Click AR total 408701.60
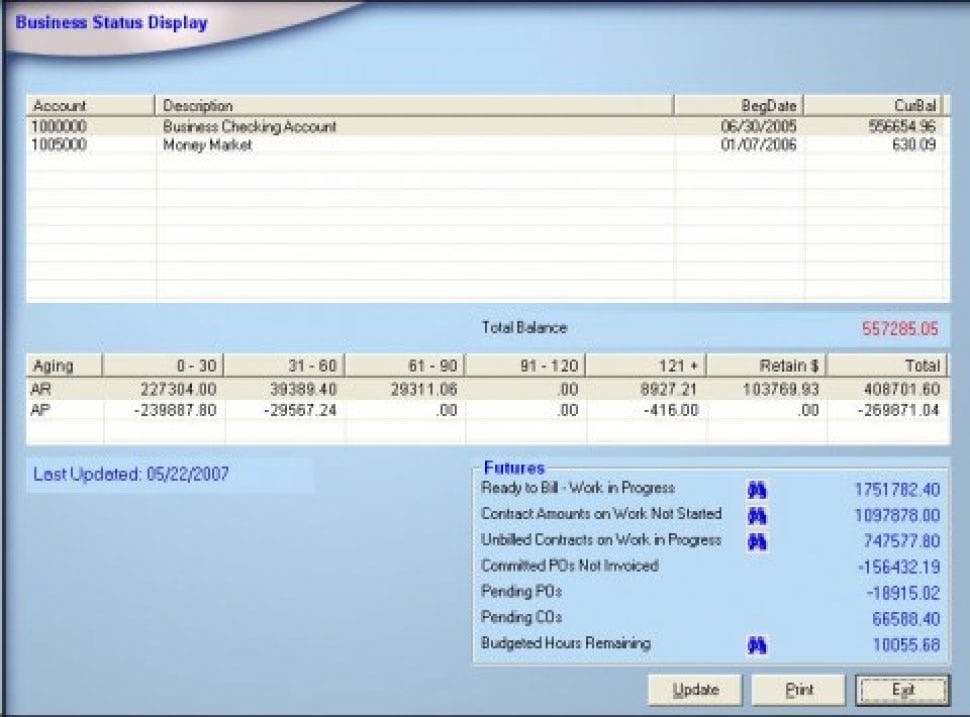 901,389
